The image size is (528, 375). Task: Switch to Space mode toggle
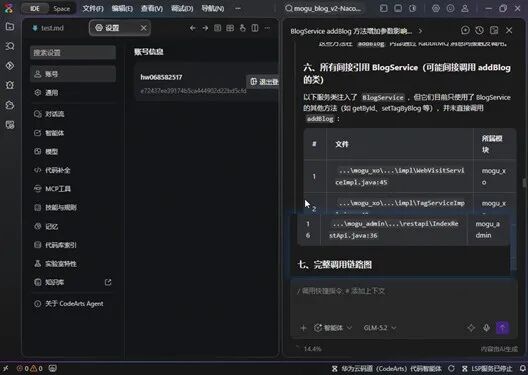click(x=62, y=9)
